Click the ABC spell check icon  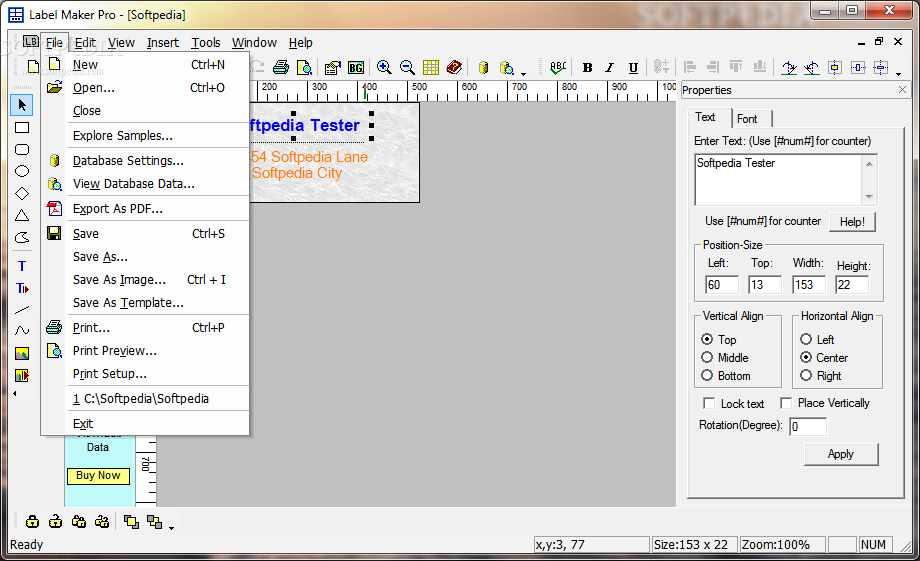point(558,67)
